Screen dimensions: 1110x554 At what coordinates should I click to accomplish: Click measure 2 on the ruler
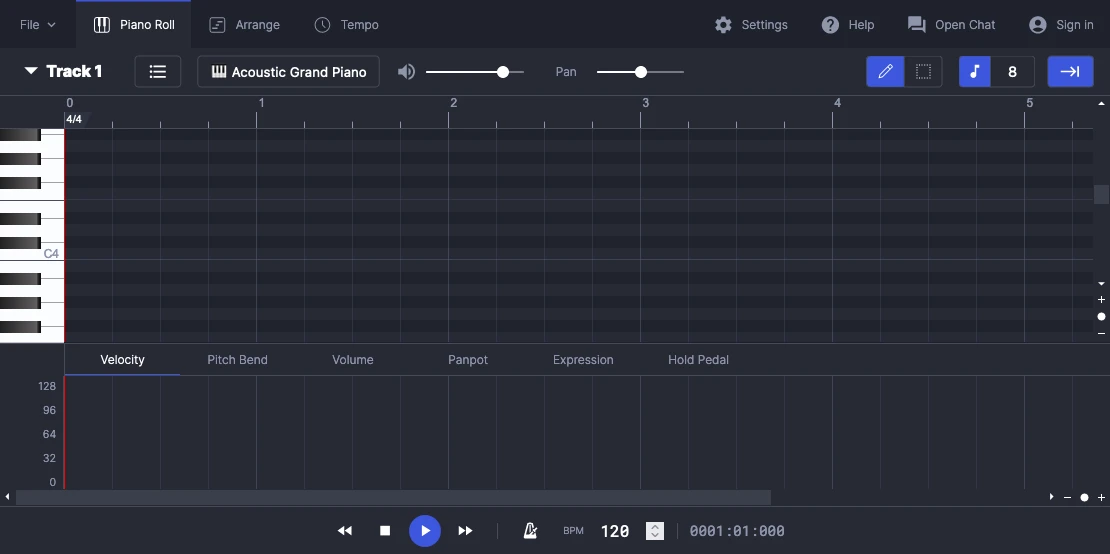(453, 103)
